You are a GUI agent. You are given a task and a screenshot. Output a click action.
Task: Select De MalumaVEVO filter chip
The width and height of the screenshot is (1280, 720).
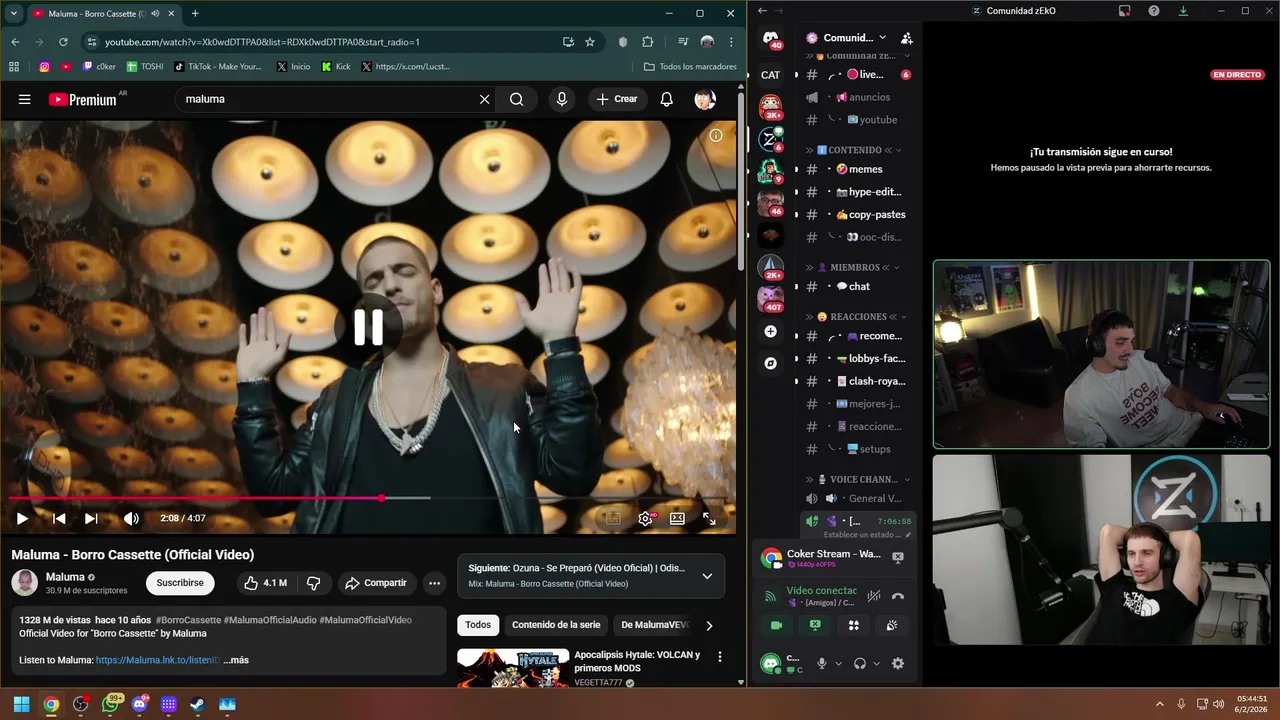[655, 625]
